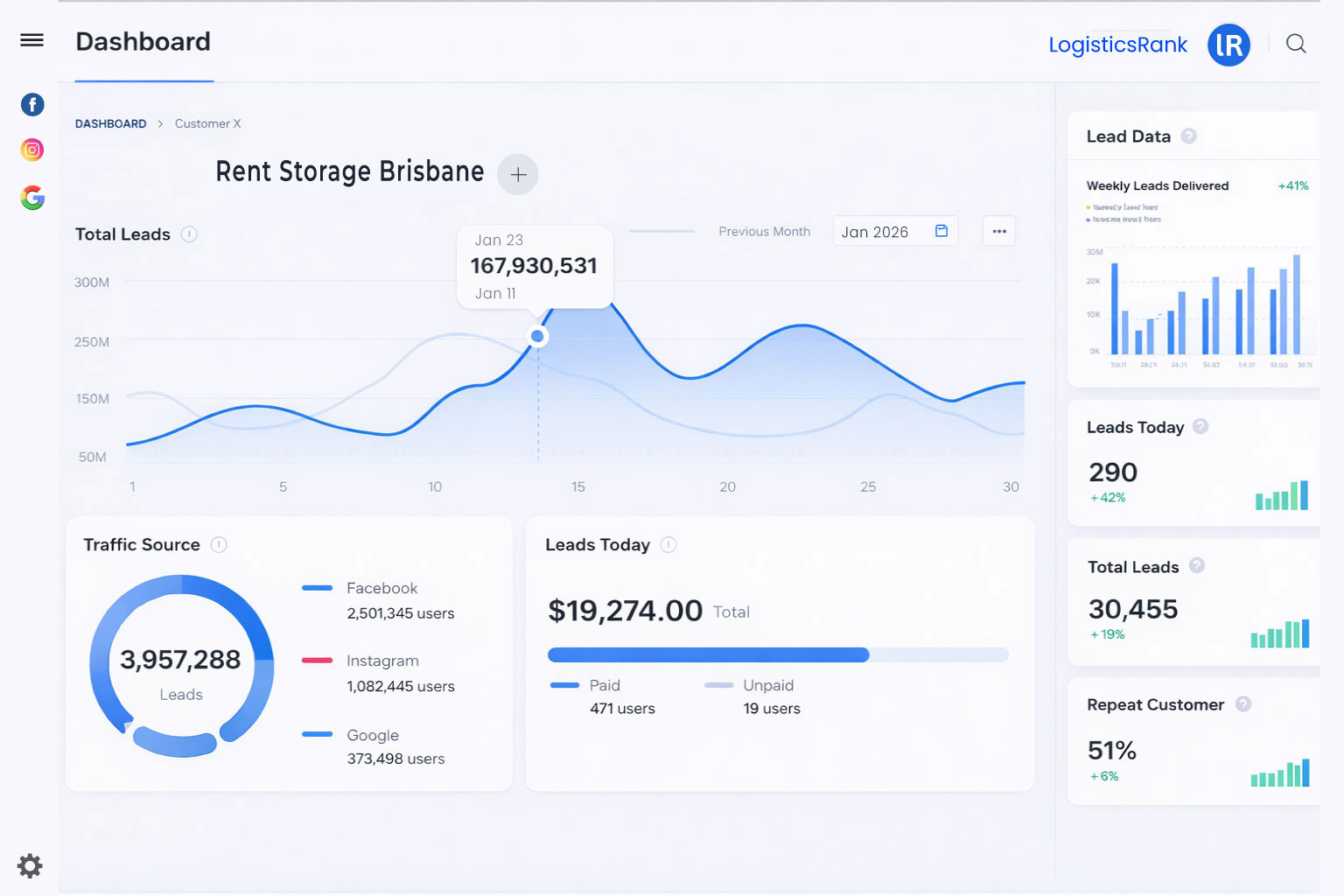The image size is (1344, 896).
Task: Click the LR profile logo avatar
Action: (x=1228, y=45)
